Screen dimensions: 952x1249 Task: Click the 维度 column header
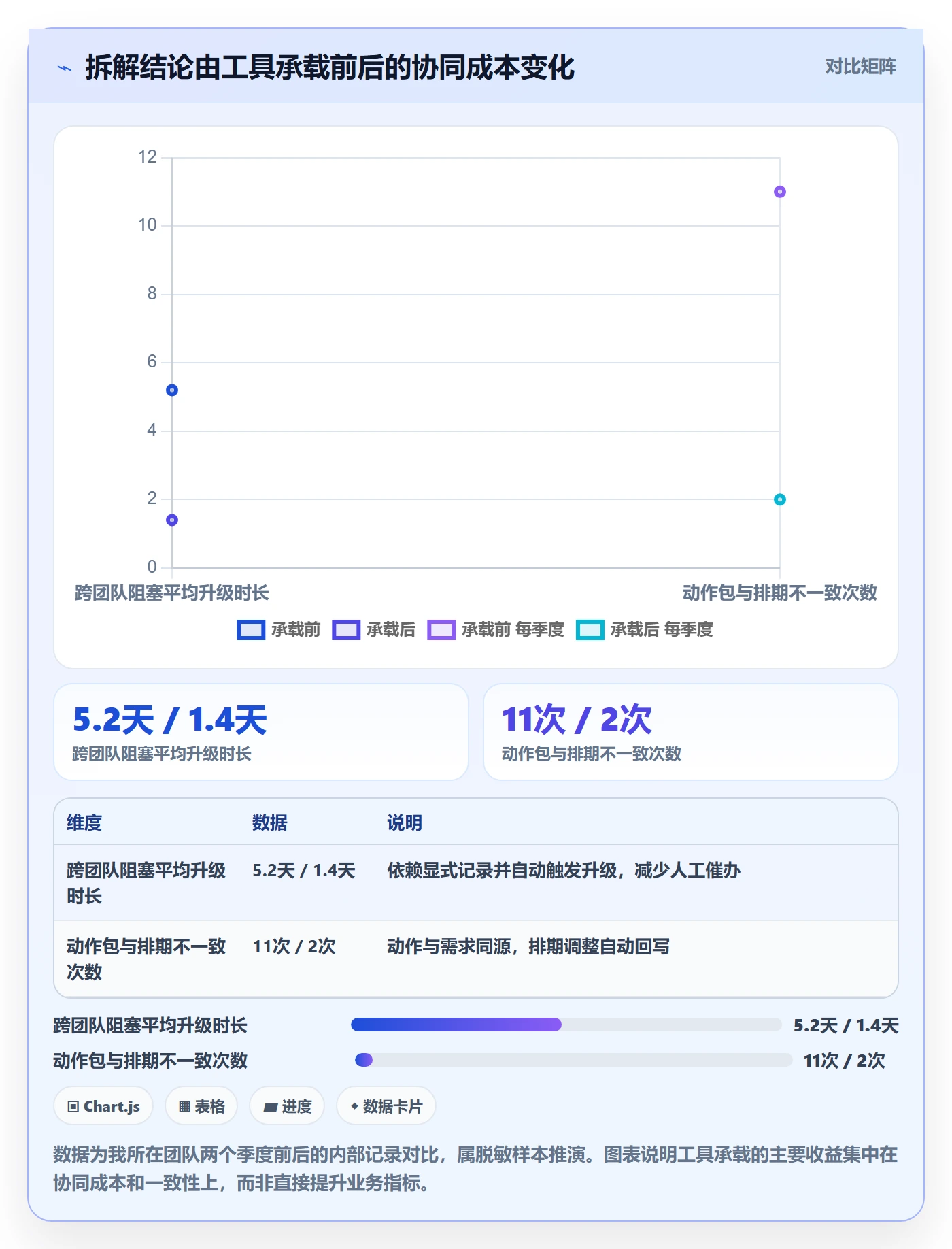coord(84,822)
